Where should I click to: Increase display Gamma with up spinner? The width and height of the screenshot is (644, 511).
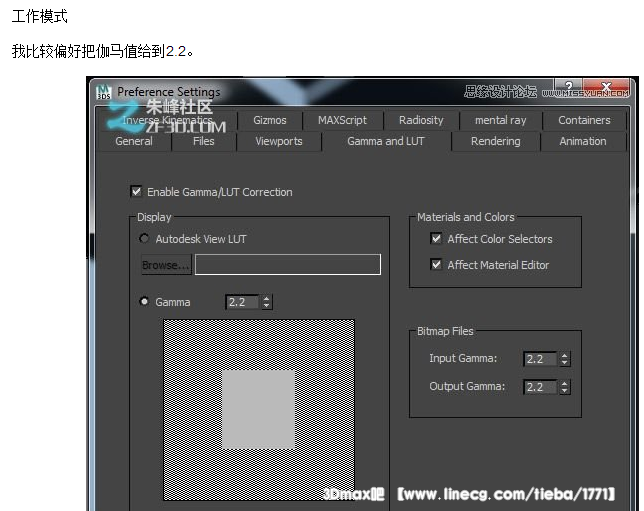point(267,299)
